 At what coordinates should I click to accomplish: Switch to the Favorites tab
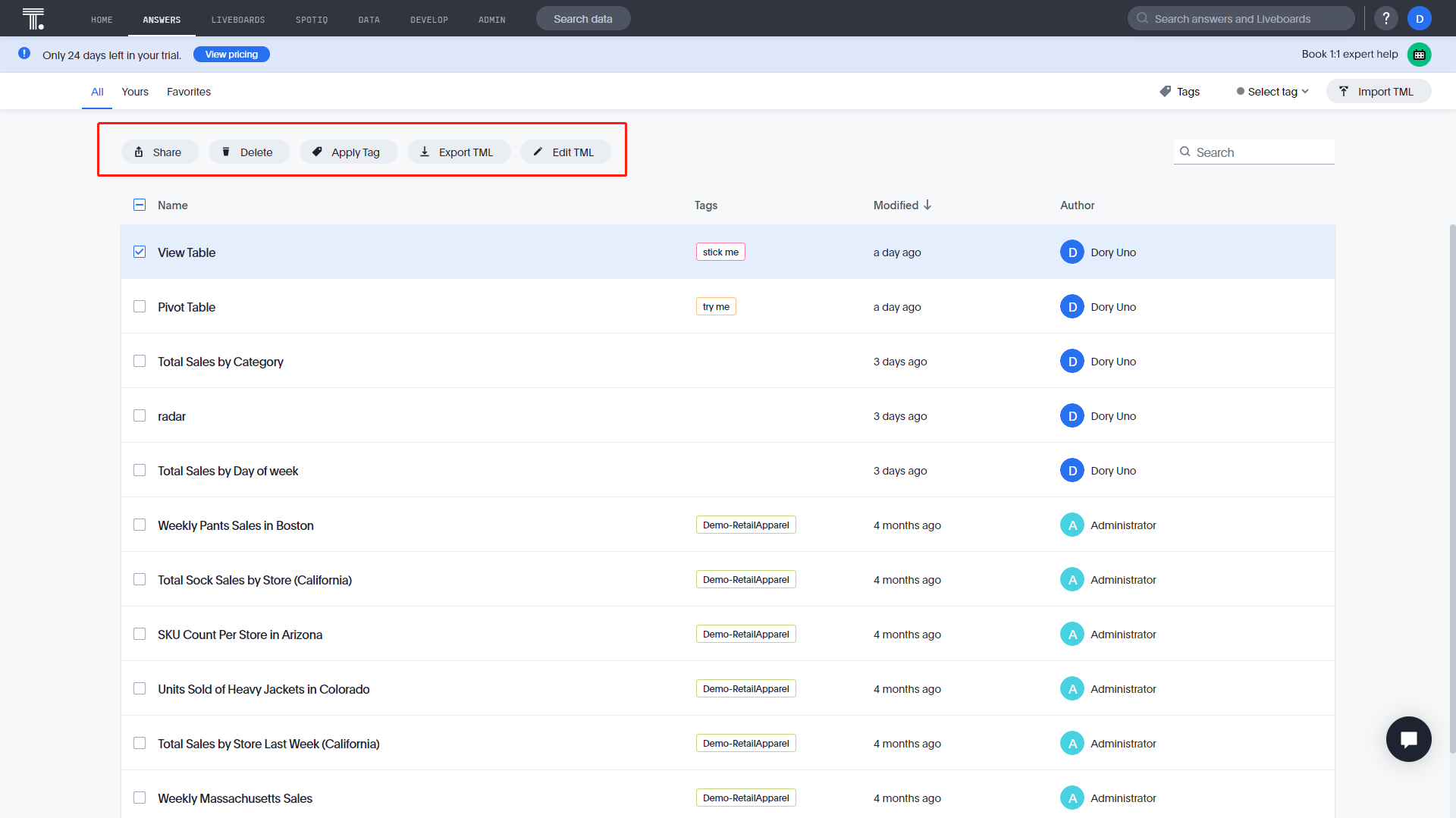click(x=188, y=92)
